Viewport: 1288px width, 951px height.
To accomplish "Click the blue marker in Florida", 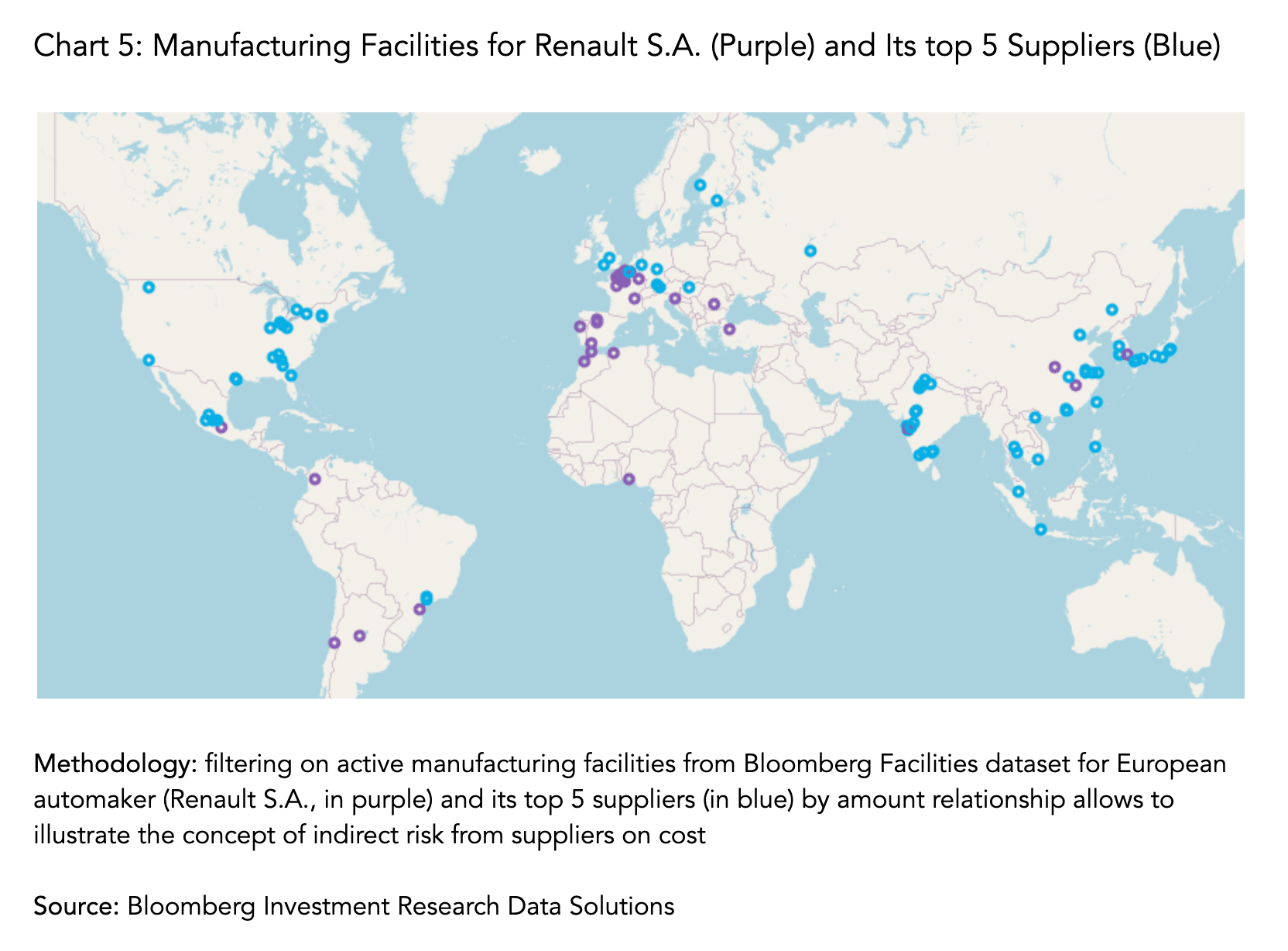I will coord(291,376).
